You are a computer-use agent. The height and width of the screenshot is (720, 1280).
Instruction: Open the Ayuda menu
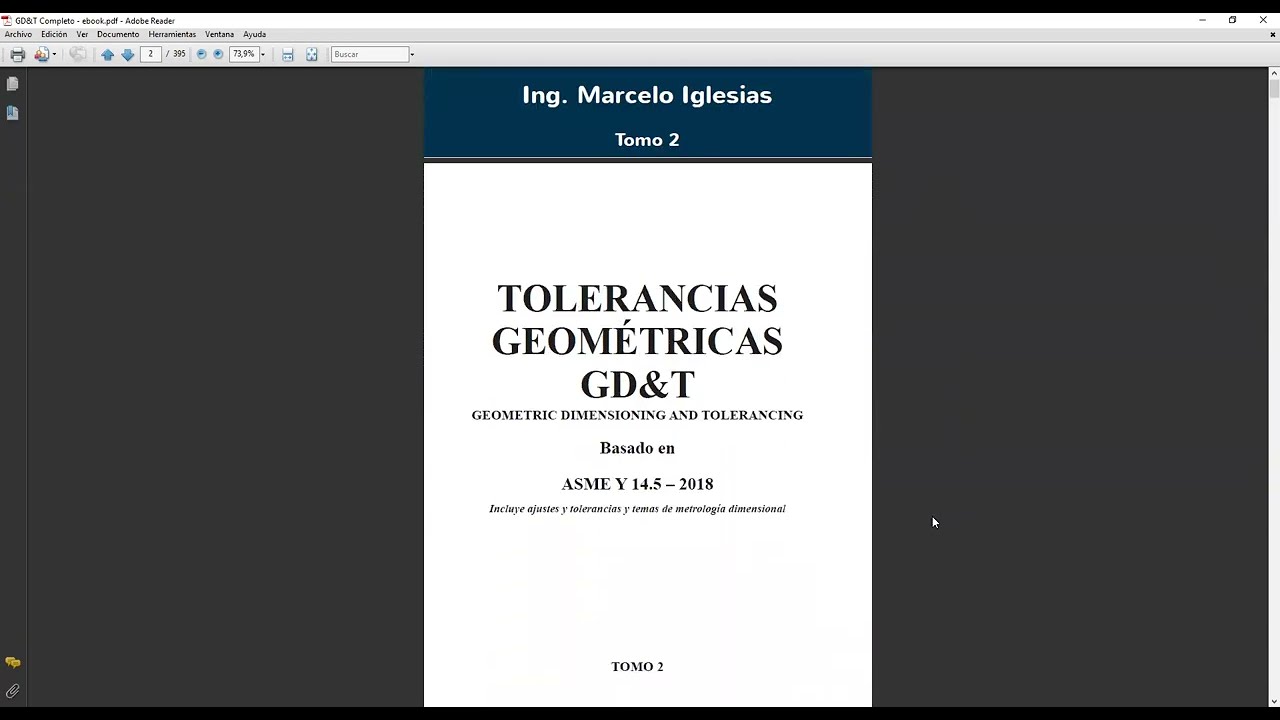pos(254,34)
